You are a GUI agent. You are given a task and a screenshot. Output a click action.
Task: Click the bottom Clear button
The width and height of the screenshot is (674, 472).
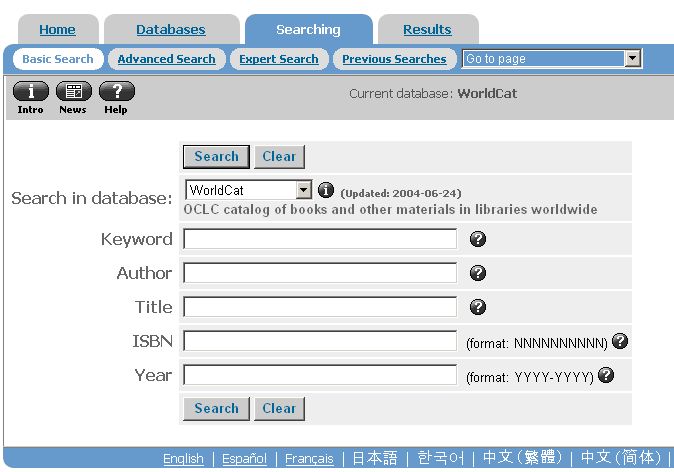(x=279, y=408)
